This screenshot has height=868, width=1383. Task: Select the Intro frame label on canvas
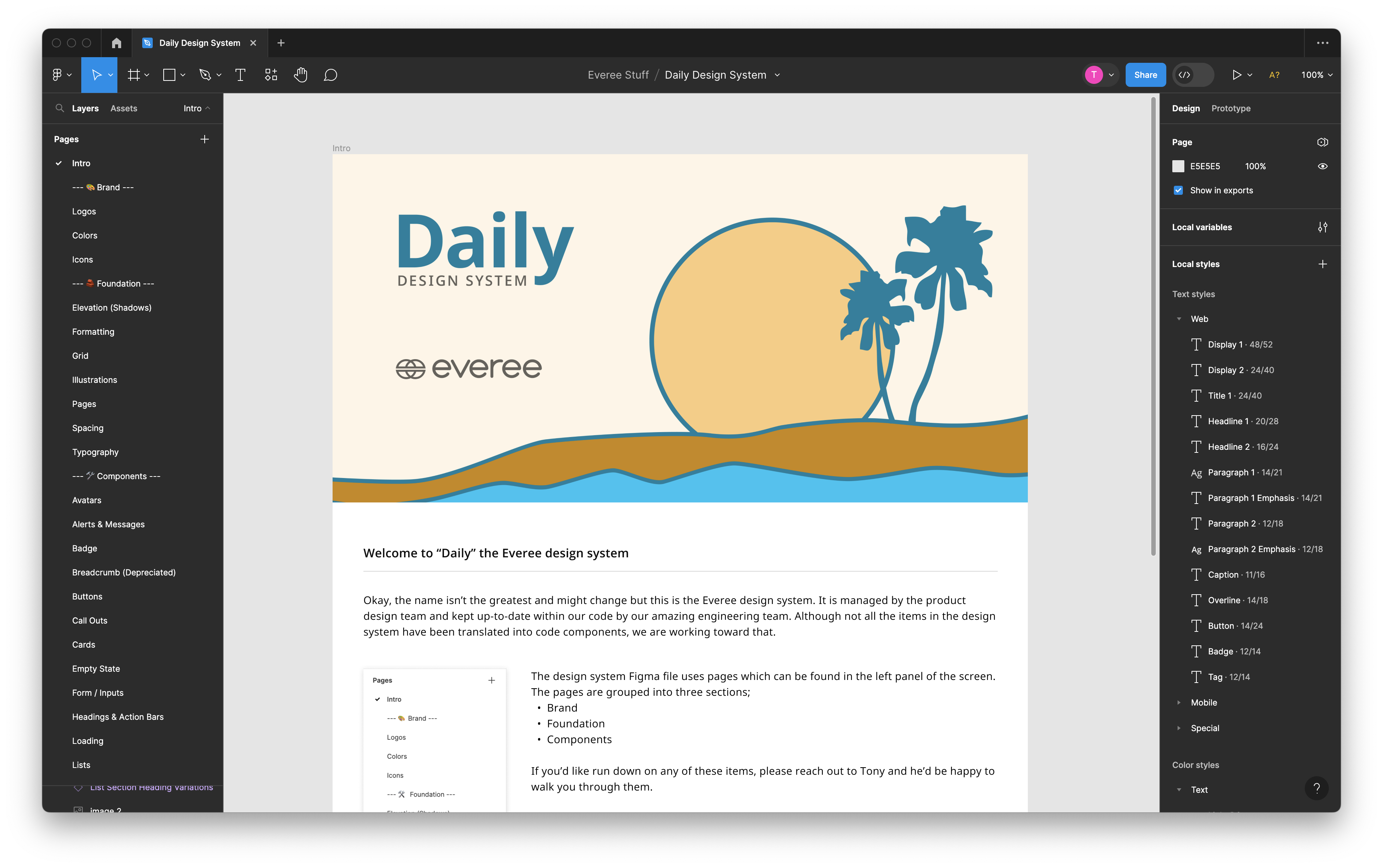tap(341, 148)
